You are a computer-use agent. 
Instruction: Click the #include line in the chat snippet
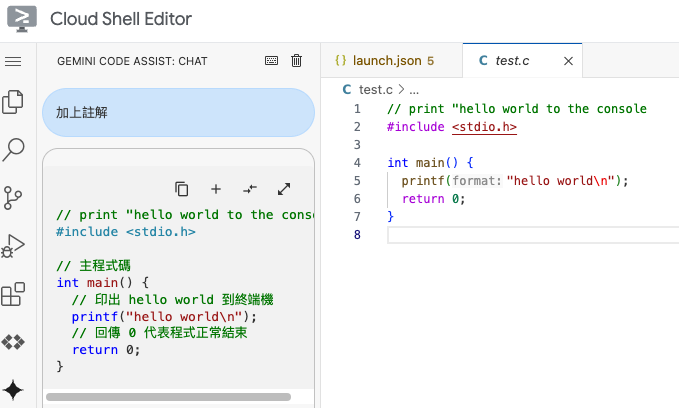pos(126,232)
